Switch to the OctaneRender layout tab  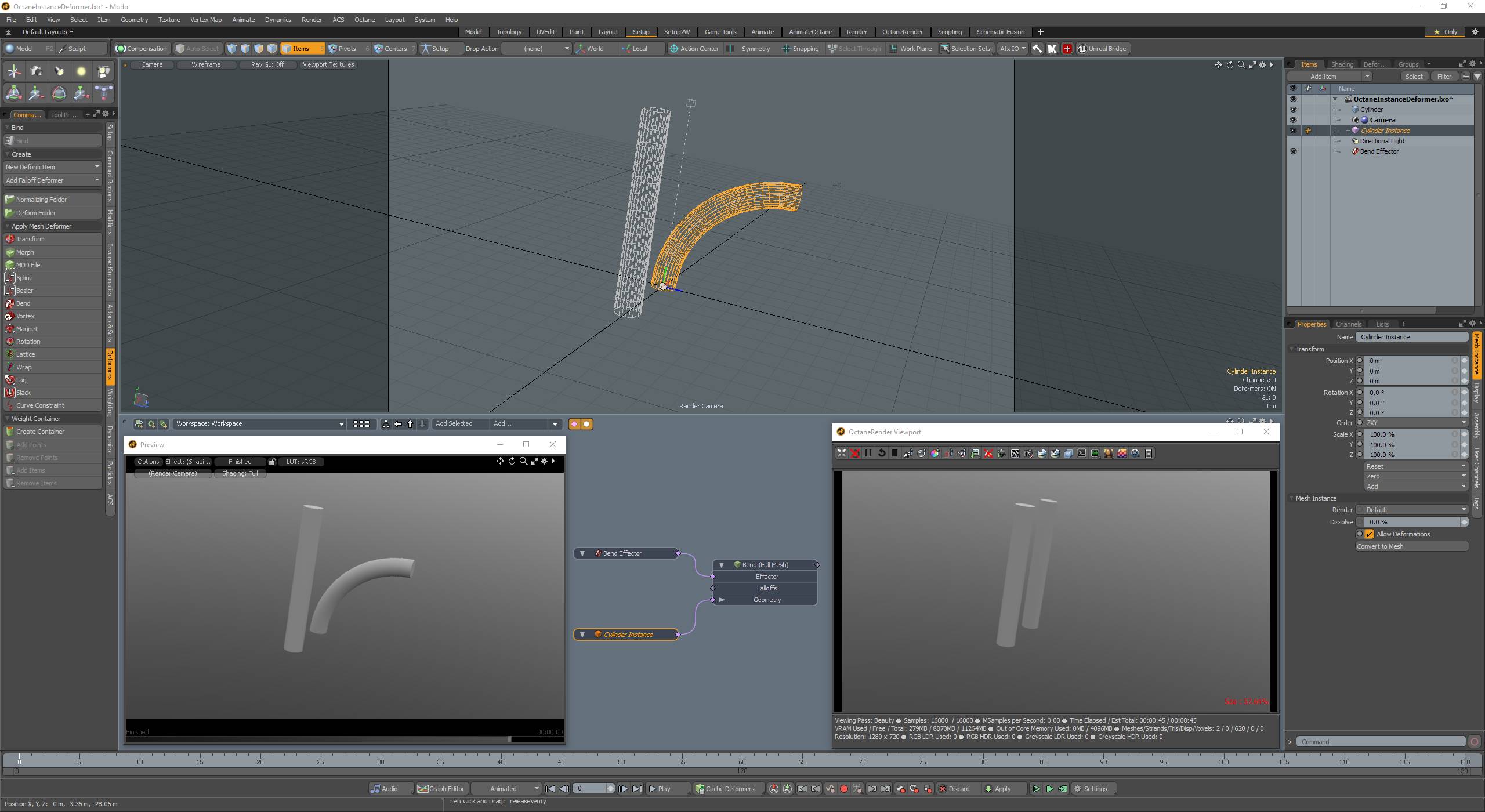coord(902,32)
